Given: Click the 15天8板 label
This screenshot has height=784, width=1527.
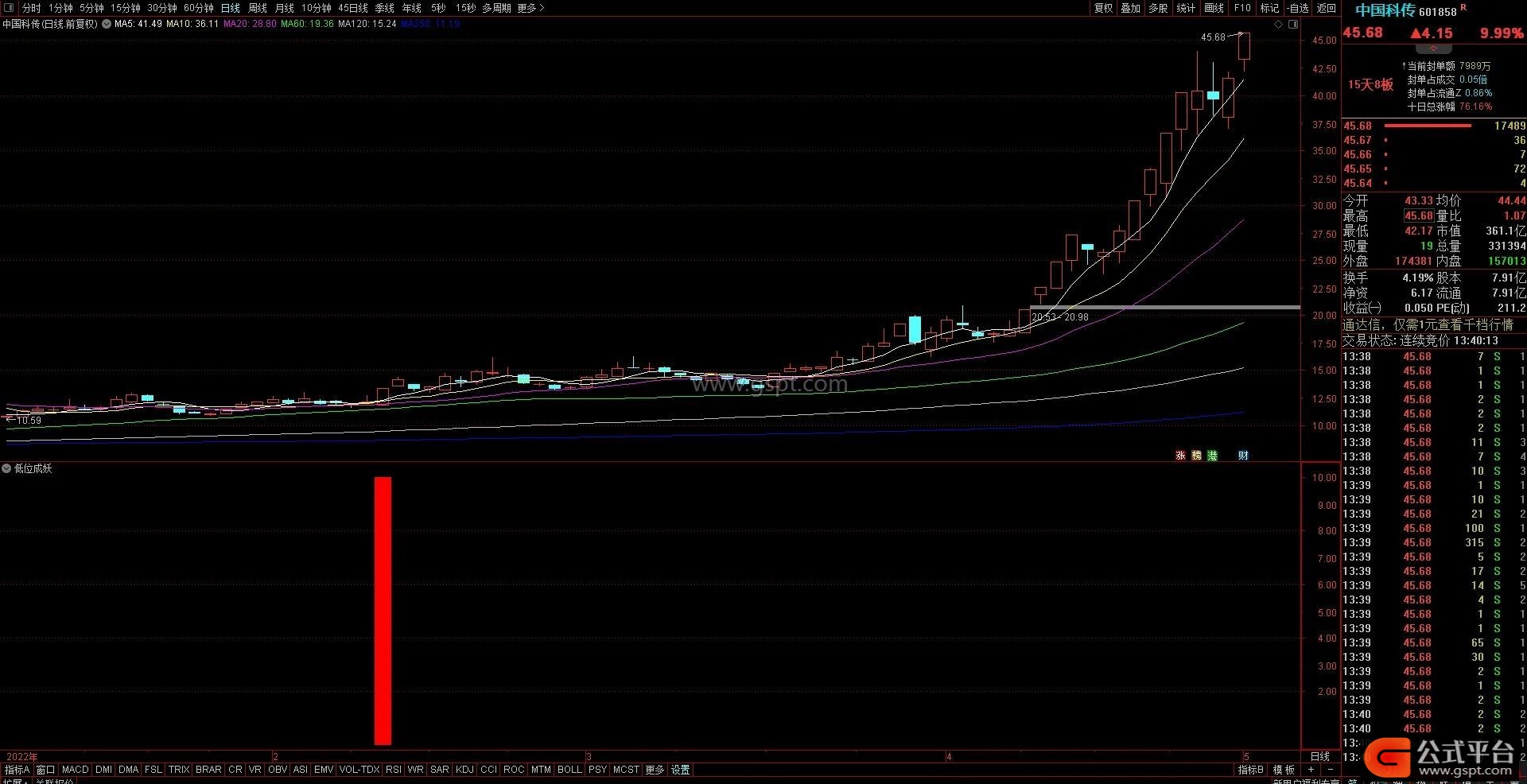Looking at the screenshot, I should tap(1370, 85).
